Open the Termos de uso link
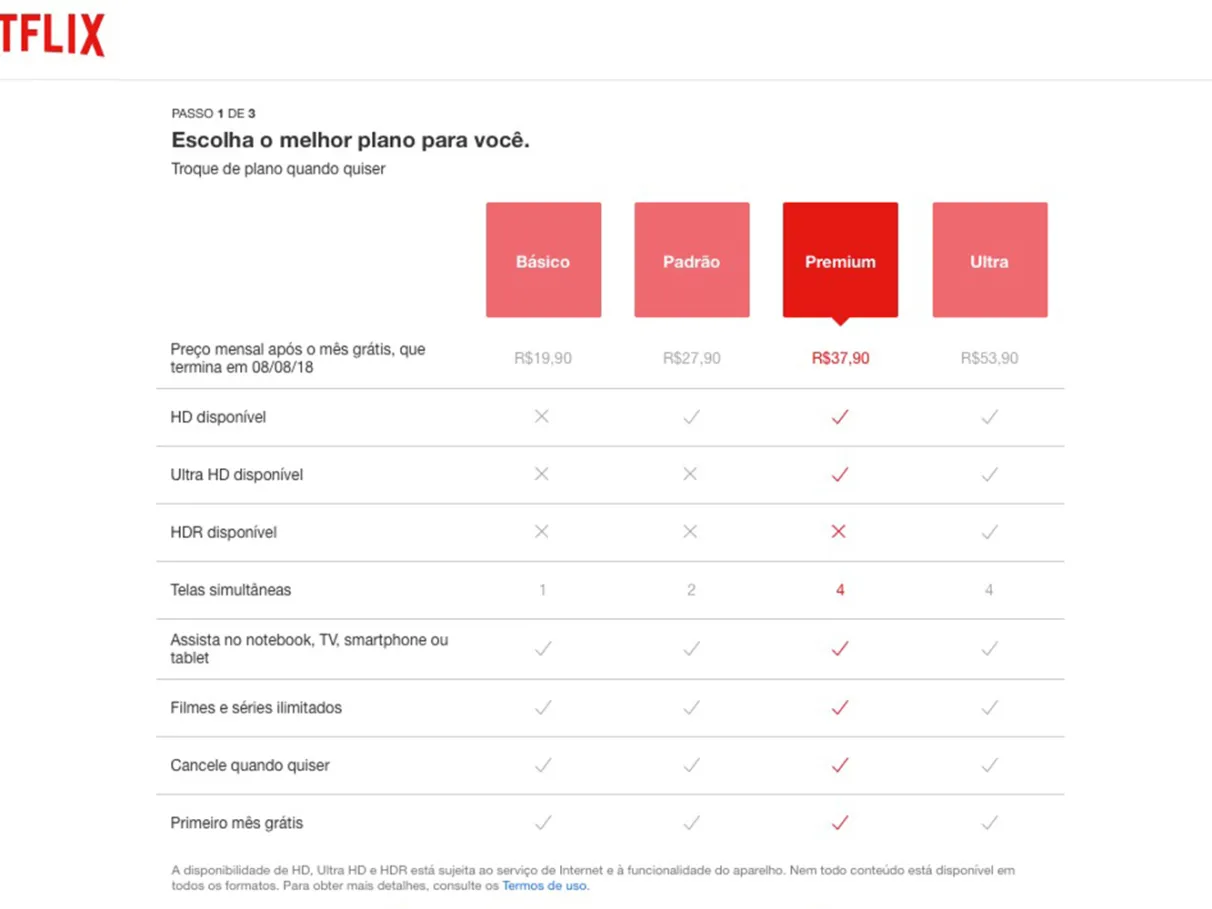The width and height of the screenshot is (1212, 909). (544, 885)
